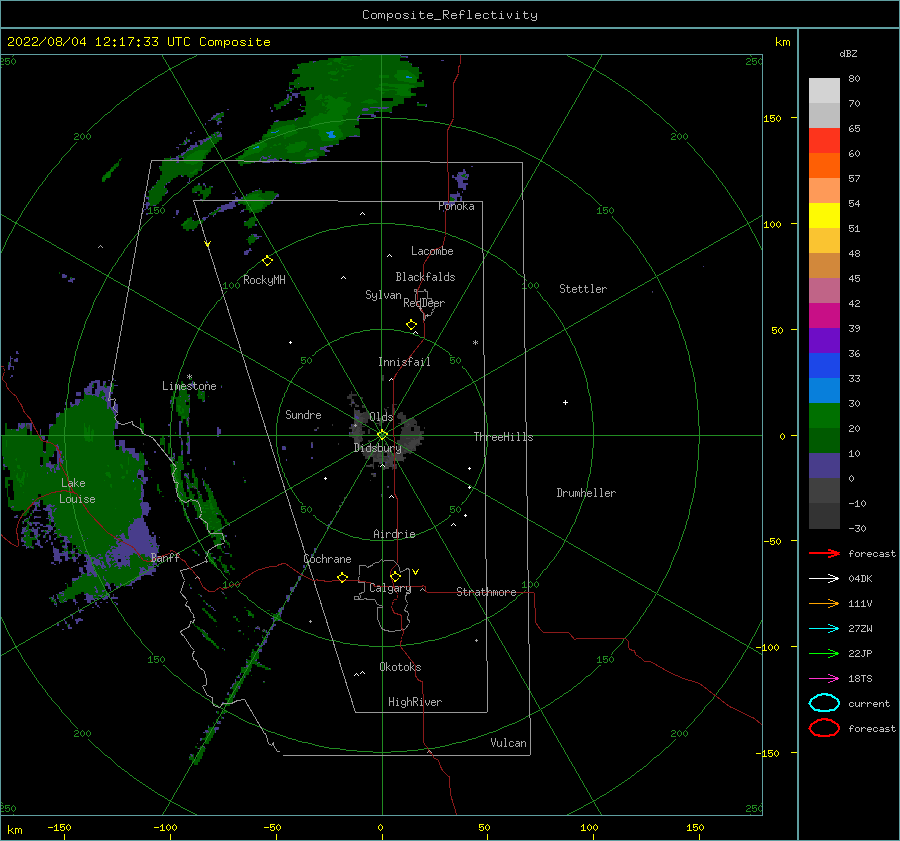Click the Composite_Reflectivity title text
The height and width of the screenshot is (841, 900).
(x=450, y=15)
